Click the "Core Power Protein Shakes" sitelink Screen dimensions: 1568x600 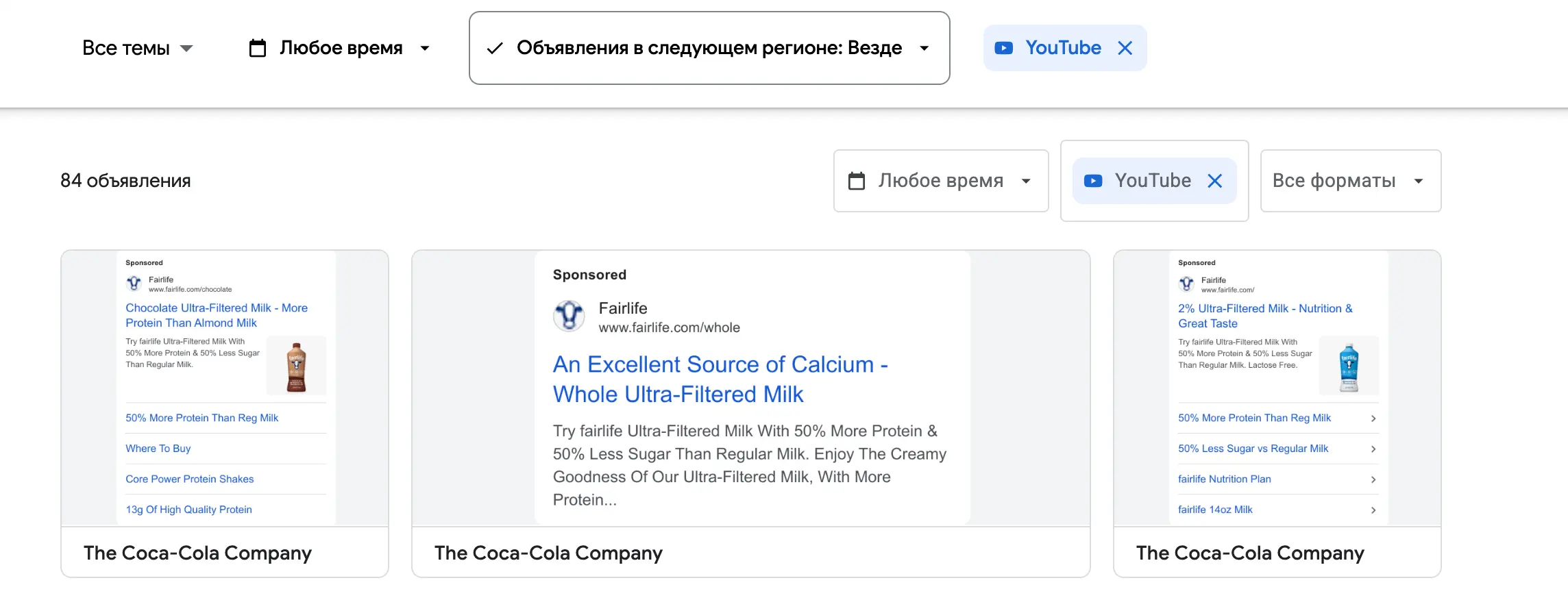tap(190, 479)
